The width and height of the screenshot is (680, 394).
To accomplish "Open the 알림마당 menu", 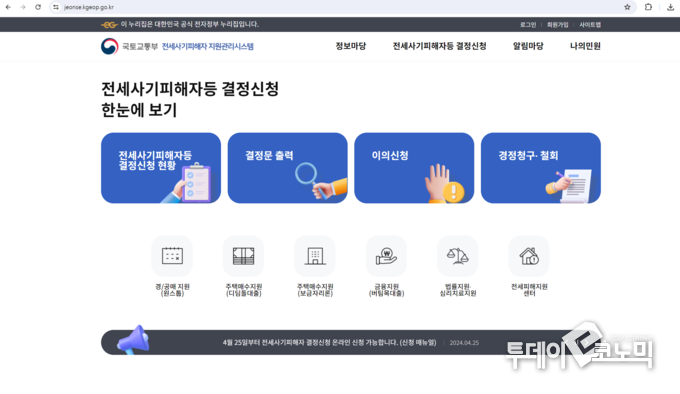I will (x=528, y=46).
